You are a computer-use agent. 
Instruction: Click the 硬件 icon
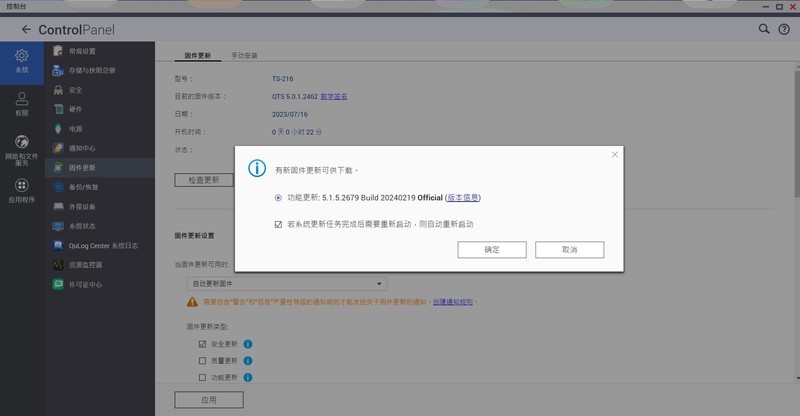pyautogui.click(x=58, y=109)
